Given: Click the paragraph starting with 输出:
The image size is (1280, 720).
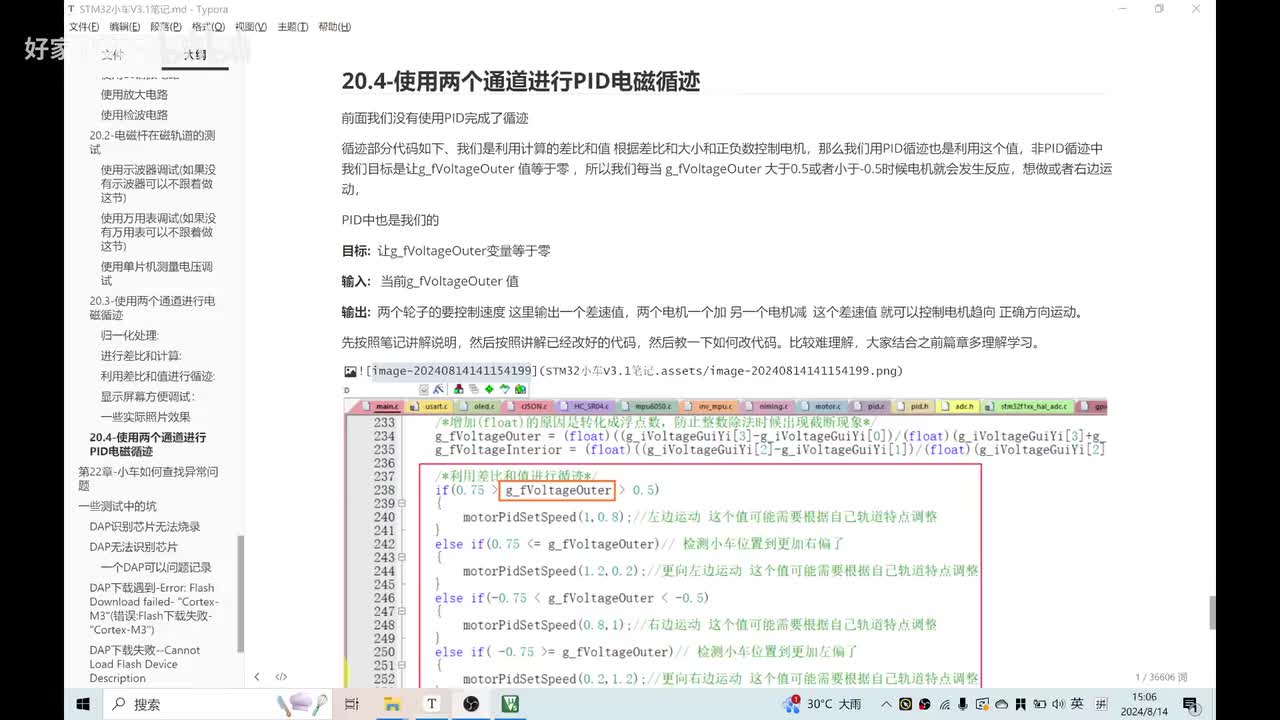Looking at the screenshot, I should [712, 312].
